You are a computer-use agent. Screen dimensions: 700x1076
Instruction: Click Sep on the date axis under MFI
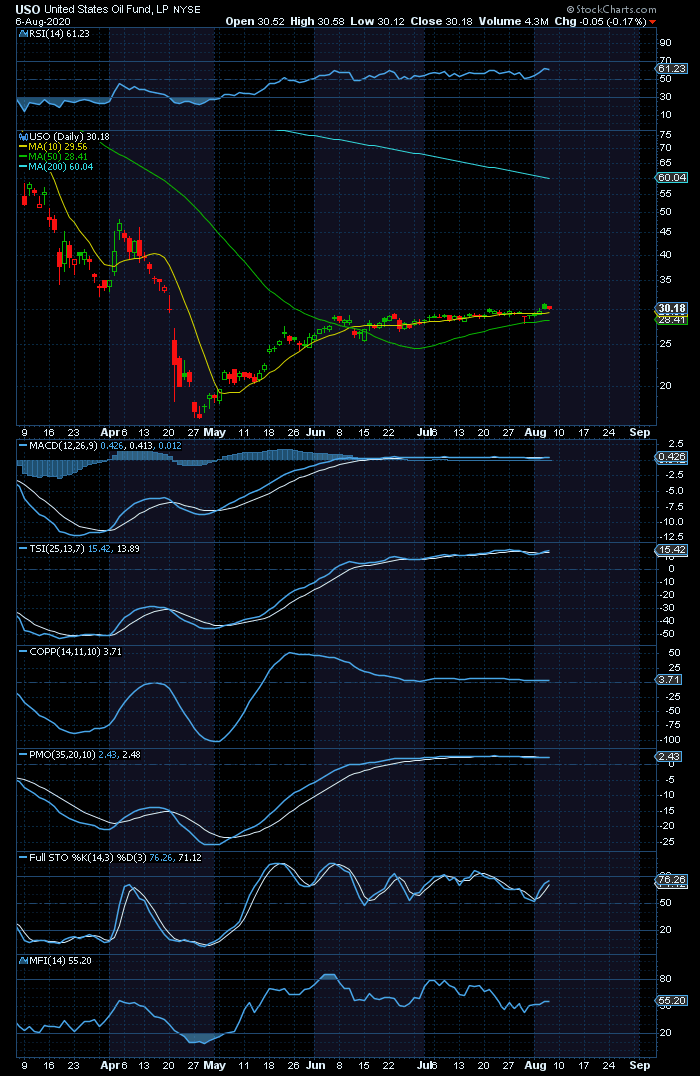(640, 1066)
